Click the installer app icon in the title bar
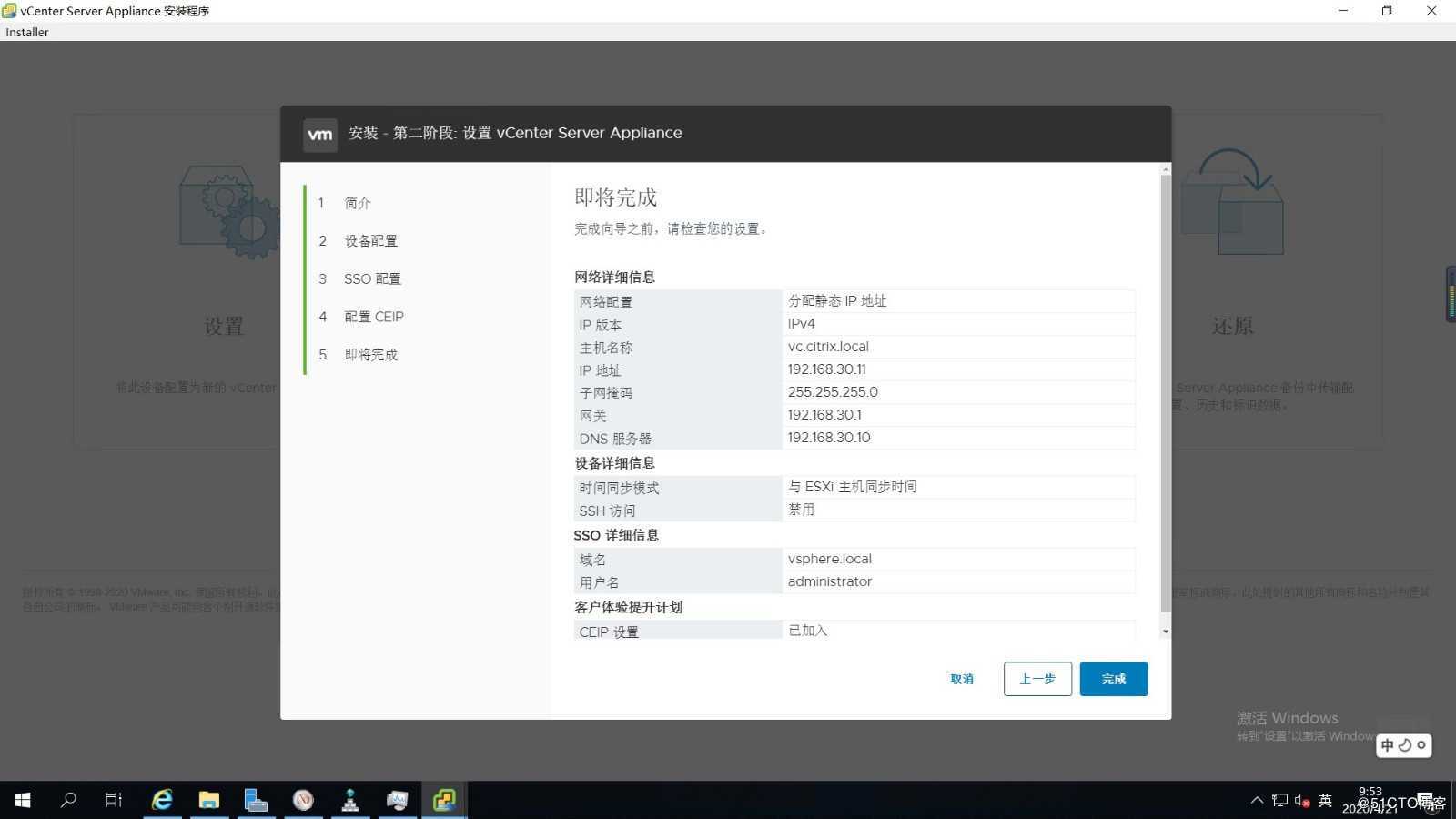The height and width of the screenshot is (819, 1456). (10, 11)
